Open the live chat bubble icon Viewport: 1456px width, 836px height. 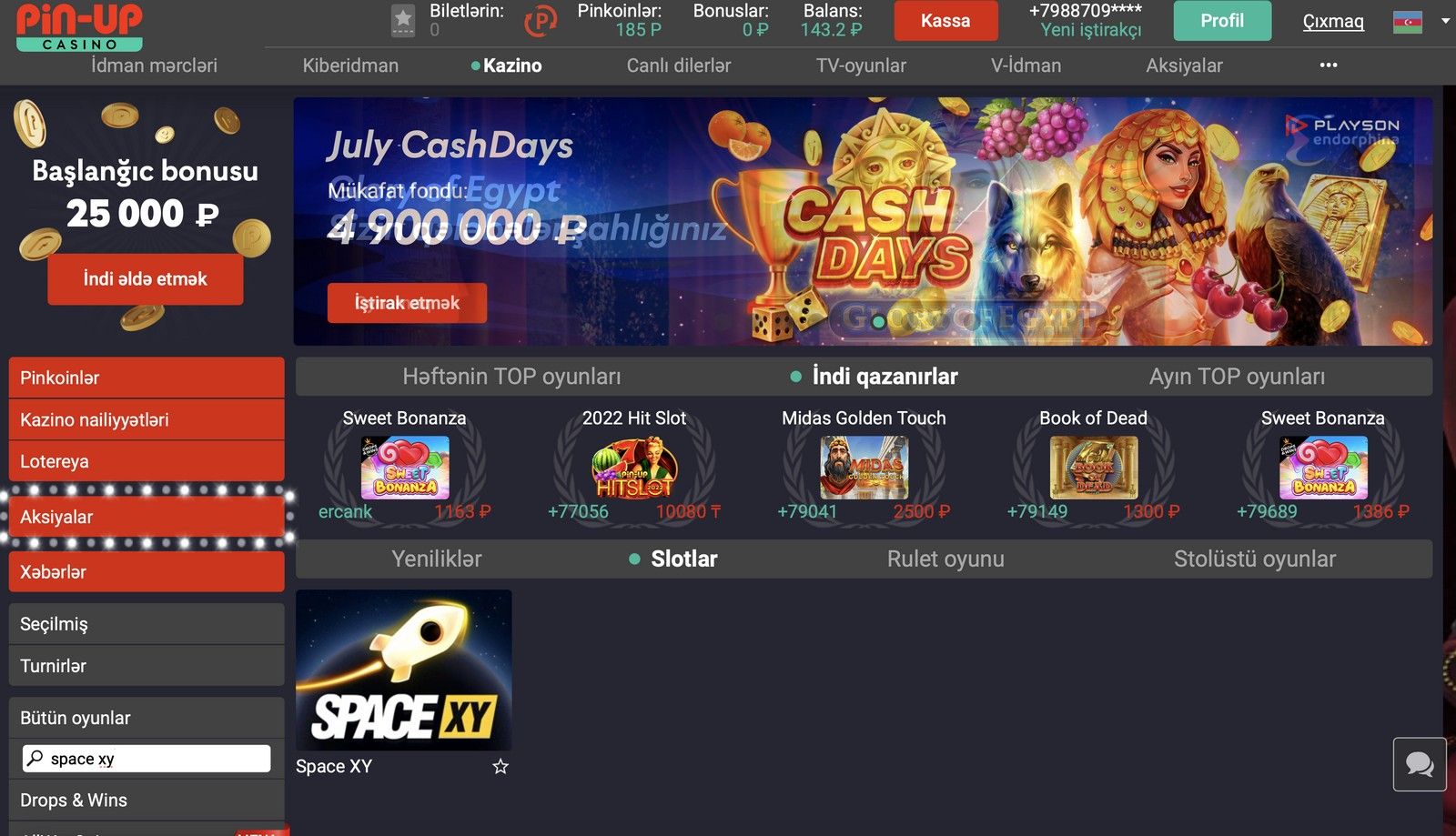pos(1420,764)
